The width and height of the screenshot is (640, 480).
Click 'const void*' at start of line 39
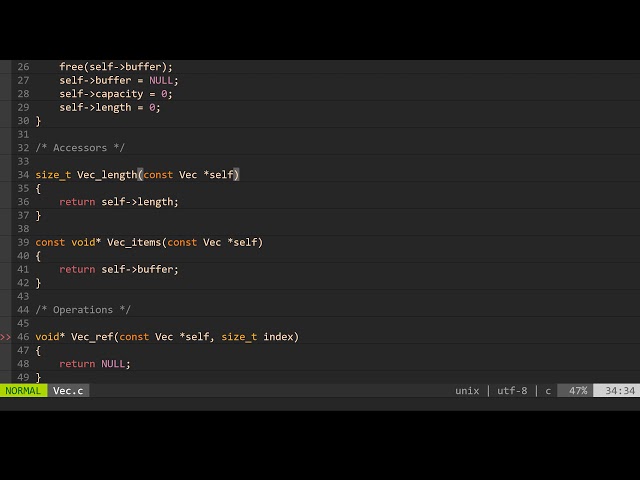click(68, 242)
